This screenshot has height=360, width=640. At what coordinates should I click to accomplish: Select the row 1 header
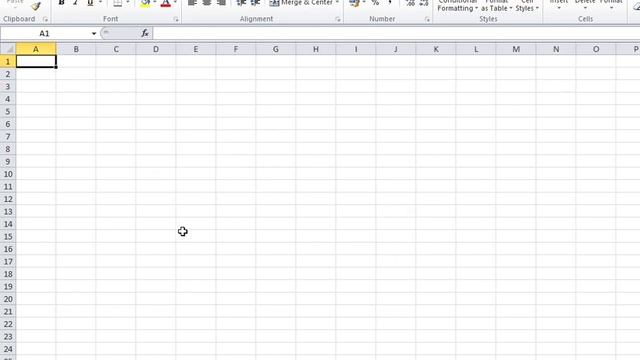(8, 62)
